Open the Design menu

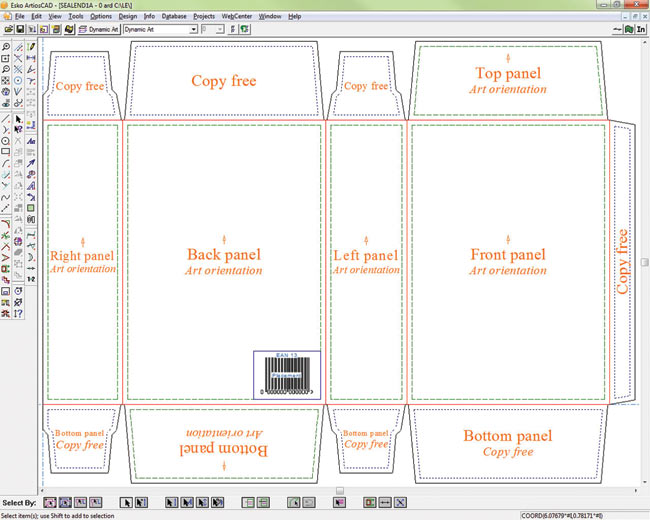point(127,17)
